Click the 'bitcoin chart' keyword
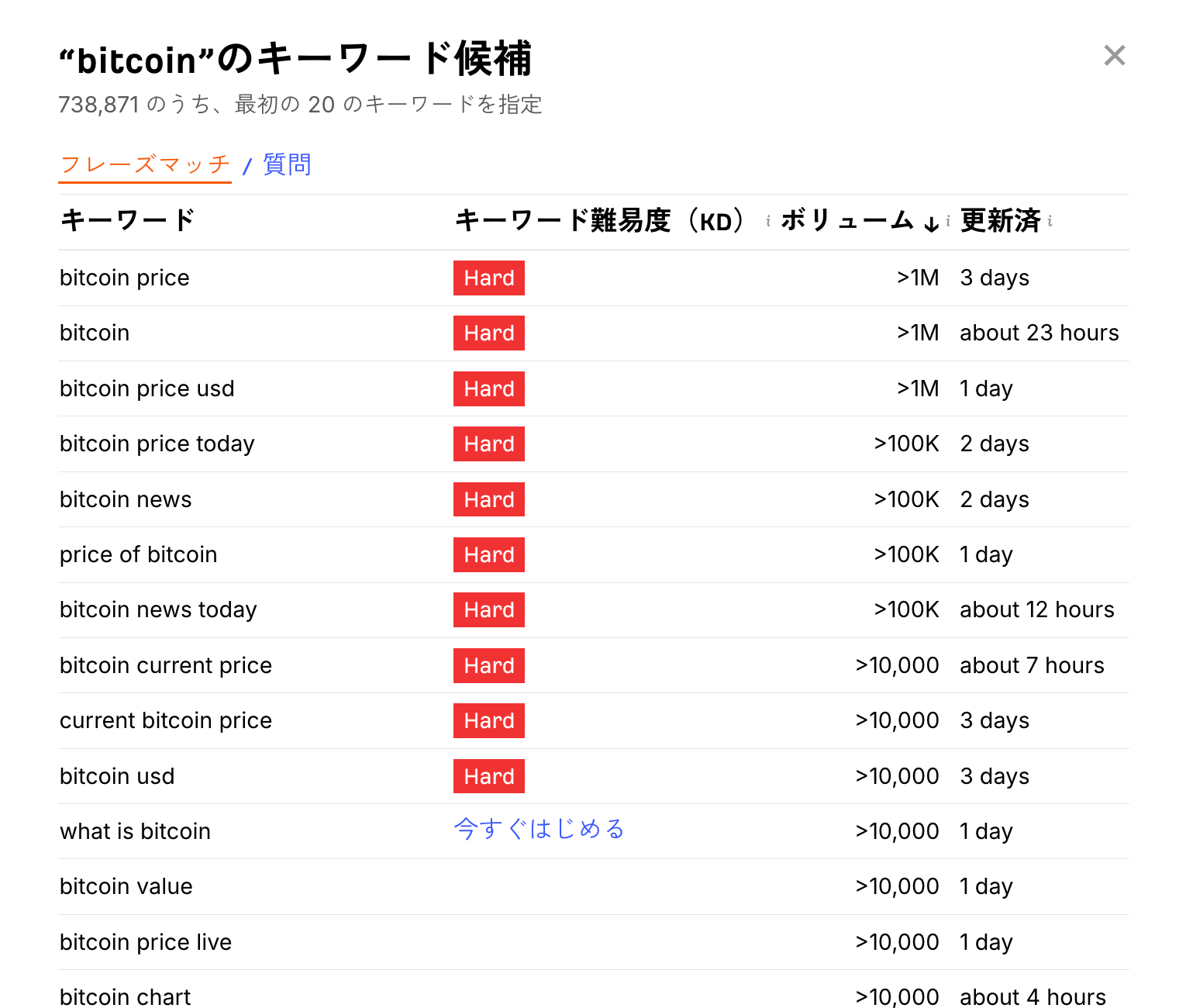Image resolution: width=1186 pixels, height=1008 pixels. [x=126, y=996]
